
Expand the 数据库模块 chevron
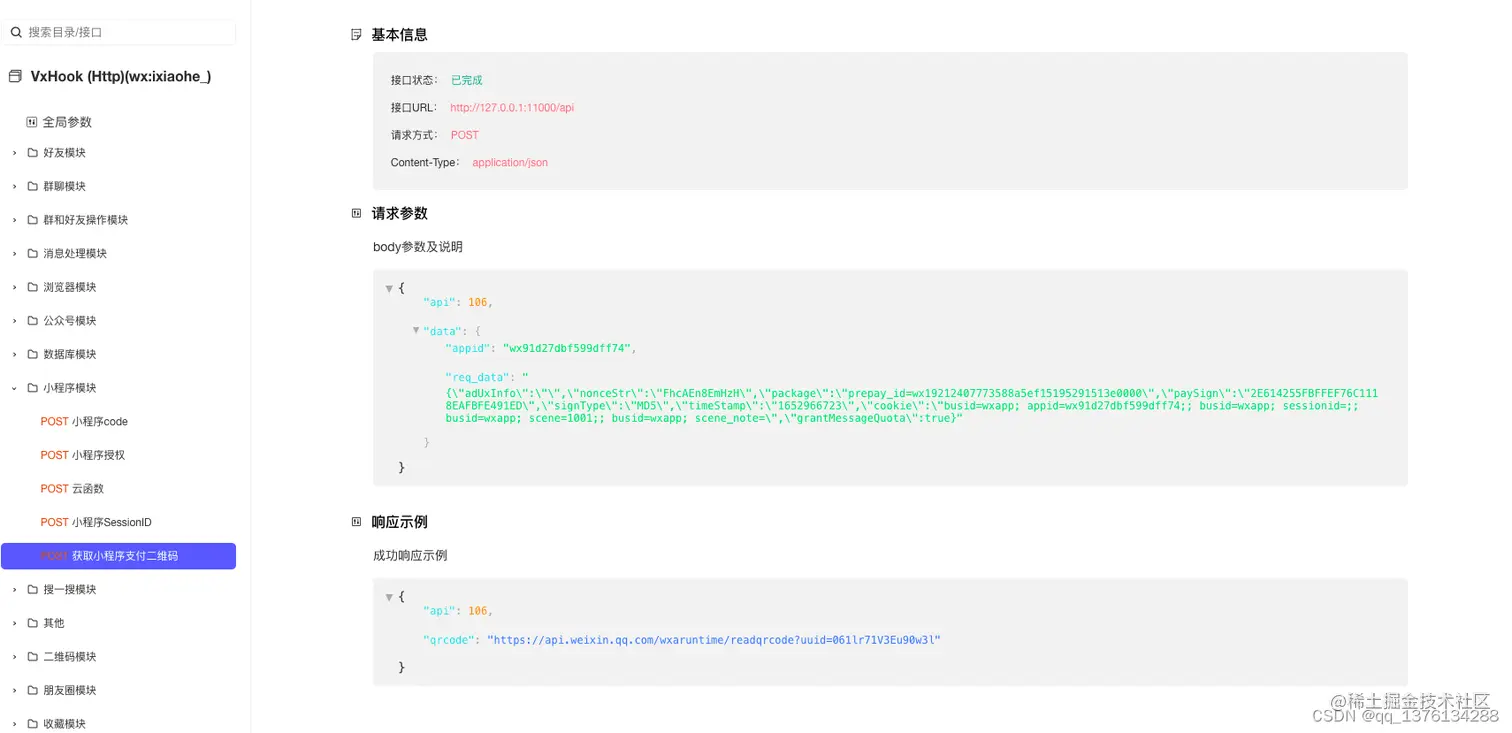tap(15, 355)
